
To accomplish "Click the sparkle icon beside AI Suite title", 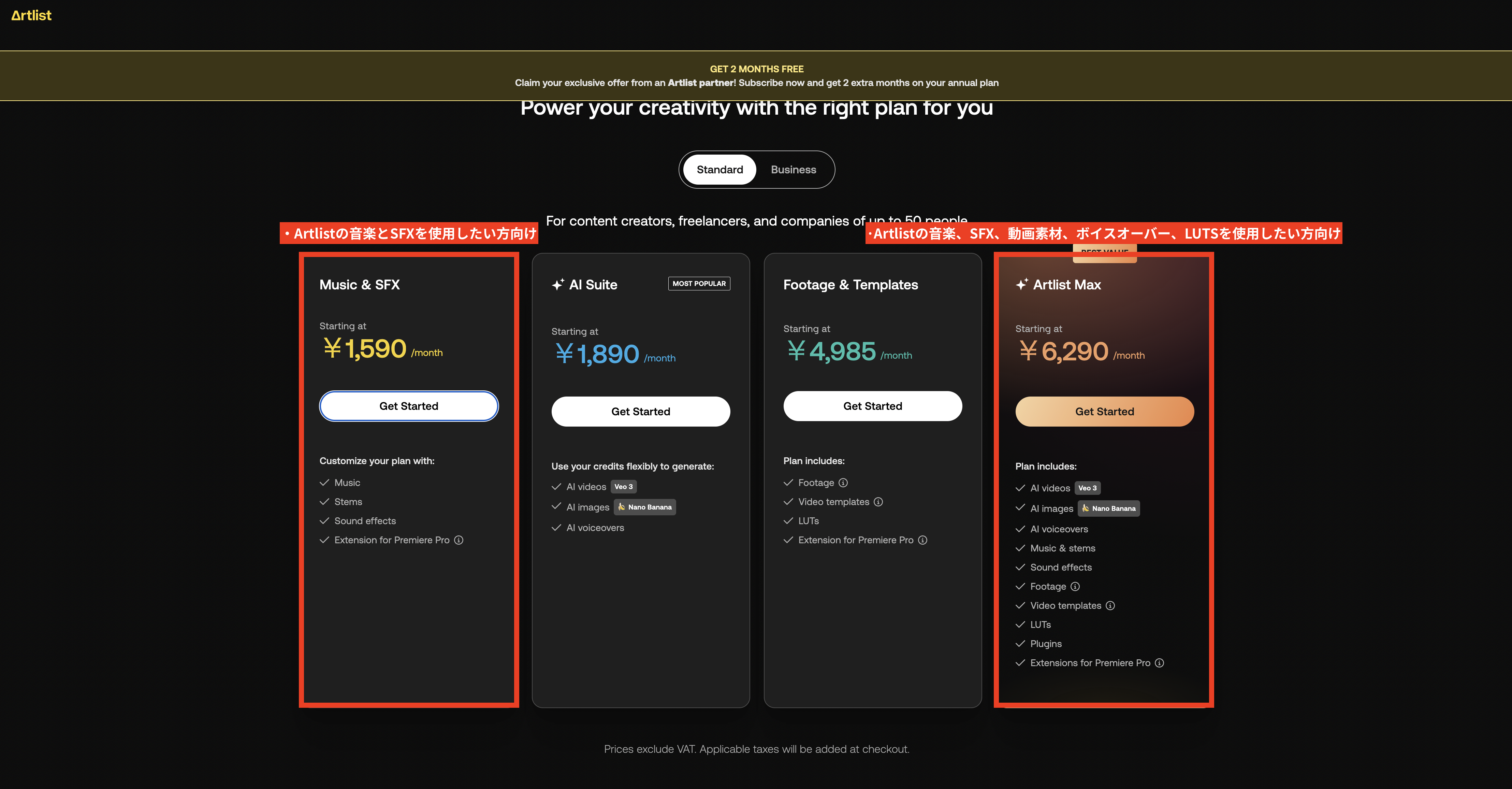I will tap(558, 285).
